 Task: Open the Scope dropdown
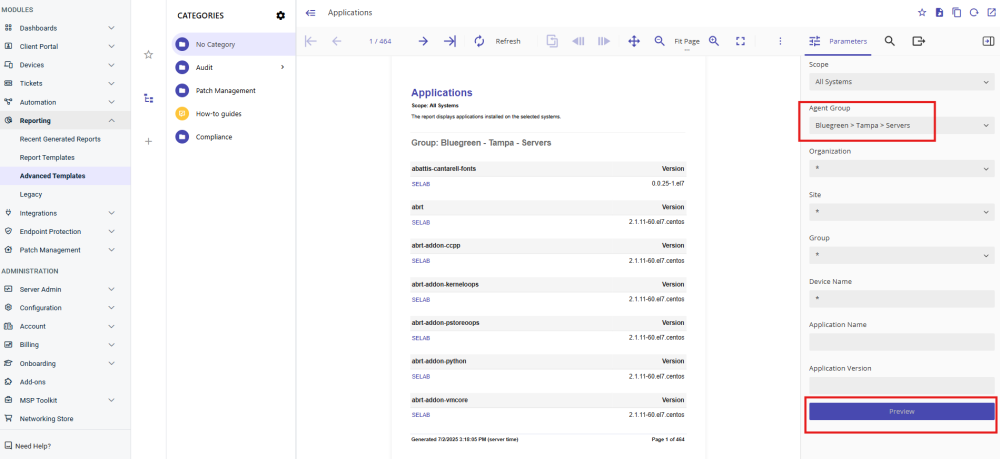[x=901, y=82]
